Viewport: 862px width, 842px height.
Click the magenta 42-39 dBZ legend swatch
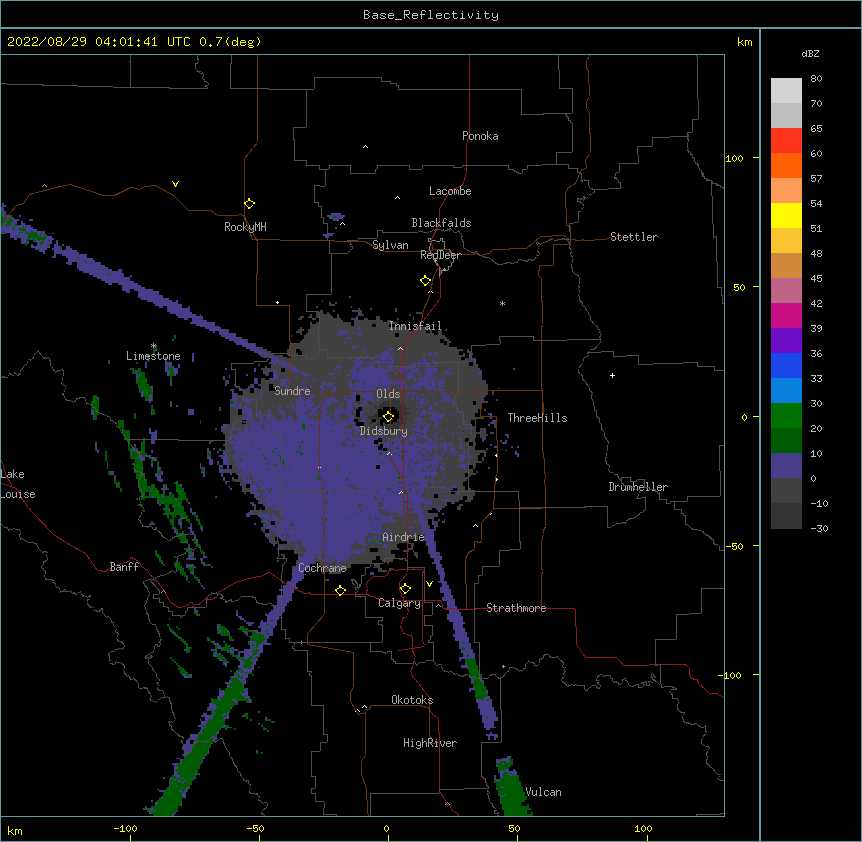tap(786, 316)
